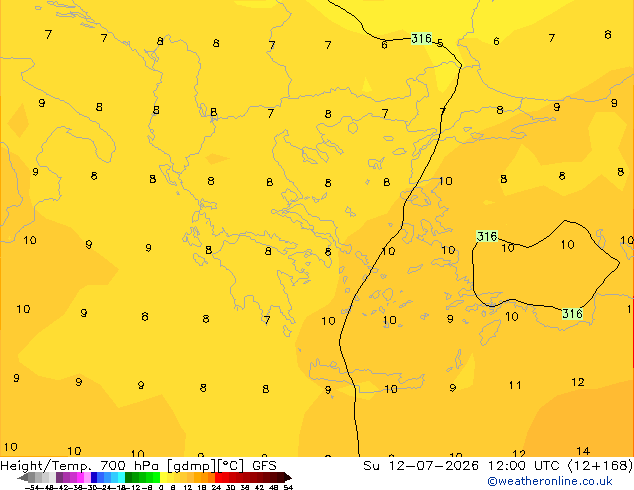Click the date 'Su 12-07-2026'
The height and width of the screenshot is (490, 634).
pyautogui.click(x=421, y=466)
